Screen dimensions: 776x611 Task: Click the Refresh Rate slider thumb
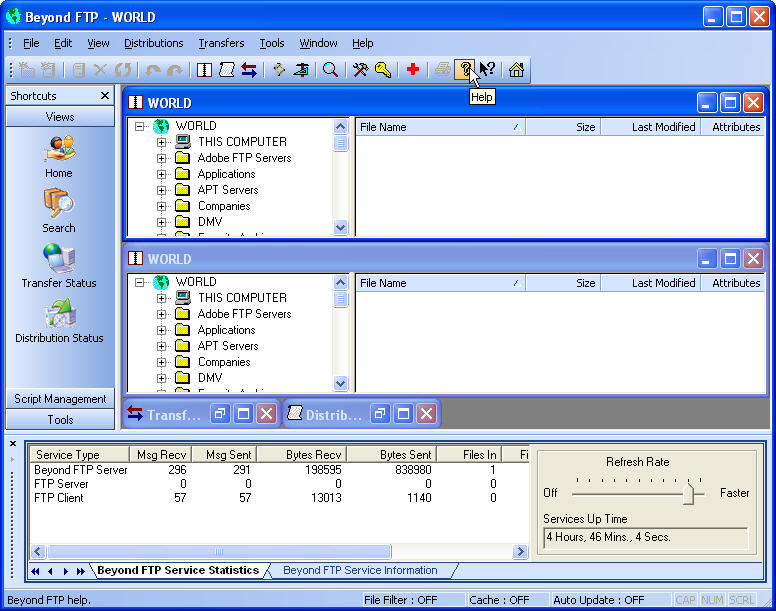point(688,493)
